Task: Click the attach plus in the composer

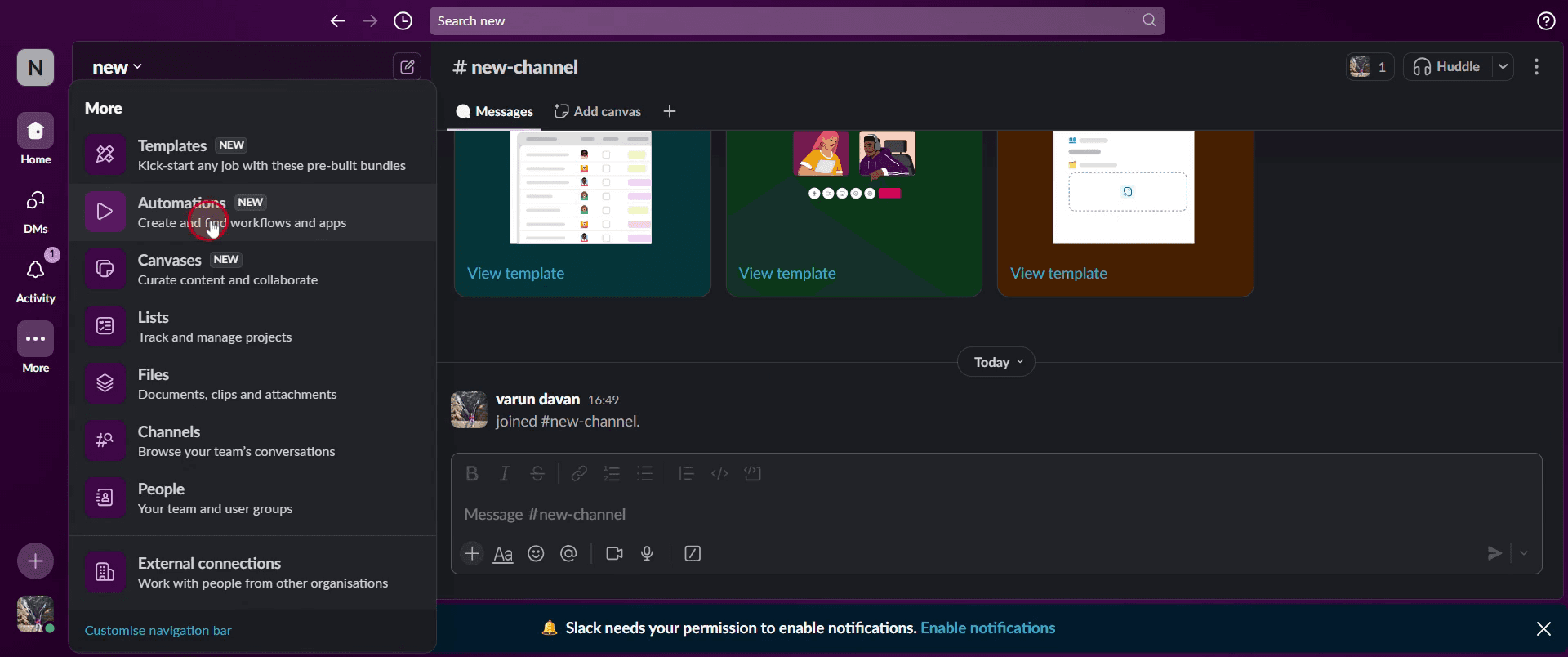Action: click(x=472, y=554)
